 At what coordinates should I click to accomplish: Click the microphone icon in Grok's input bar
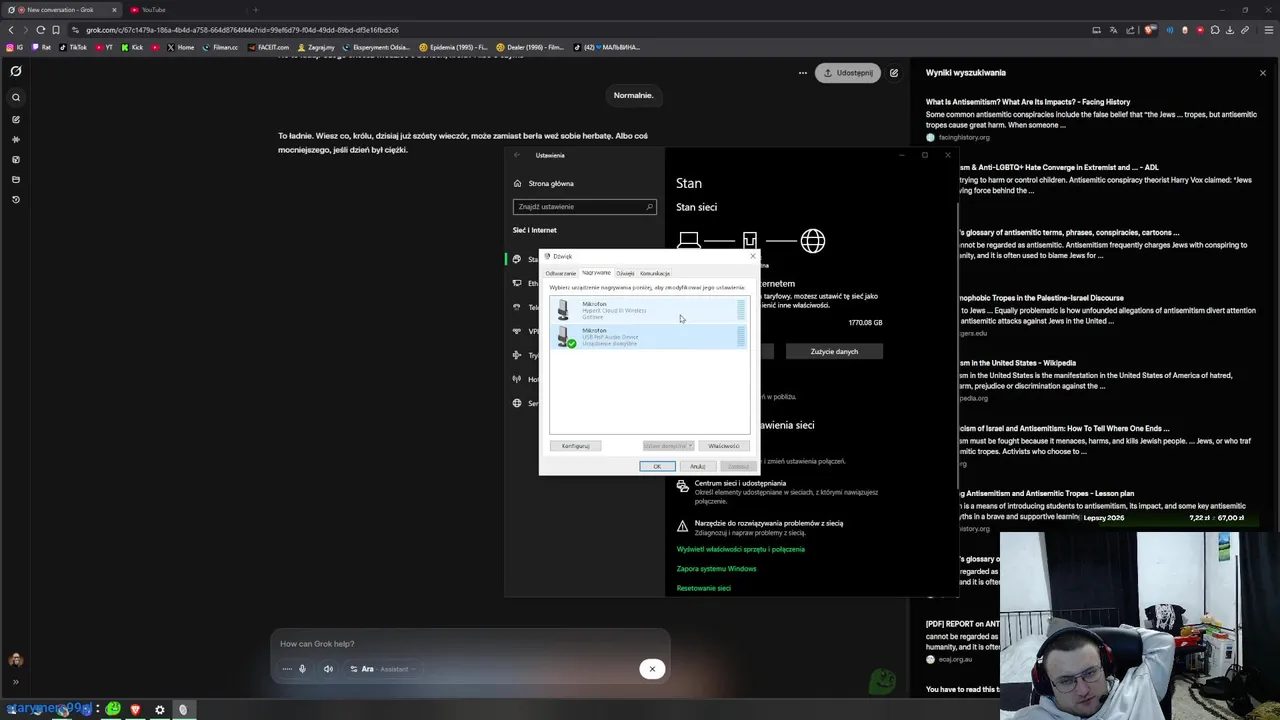point(302,669)
